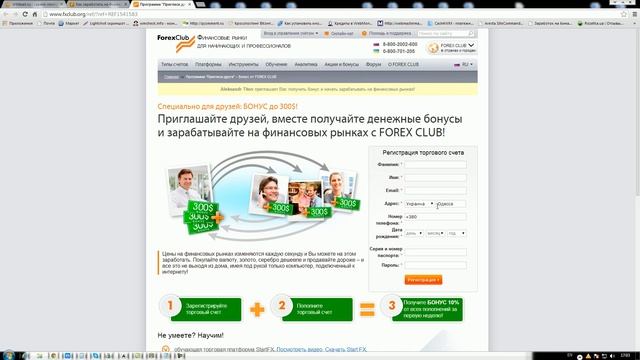Viewport: 640px width, 360px height.
Task: Bookmark page with star icon
Action: 624,14
